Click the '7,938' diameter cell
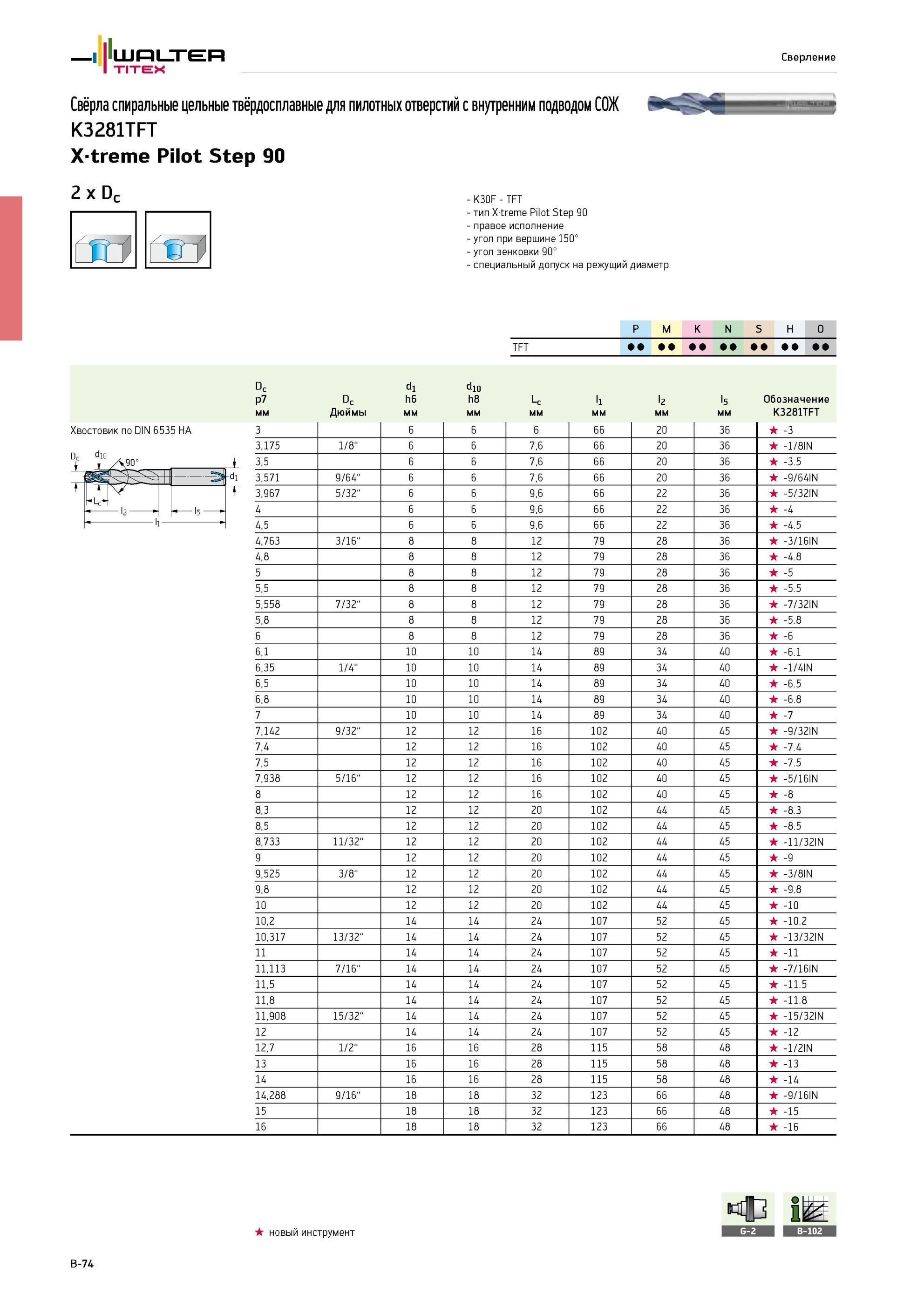 268,779
